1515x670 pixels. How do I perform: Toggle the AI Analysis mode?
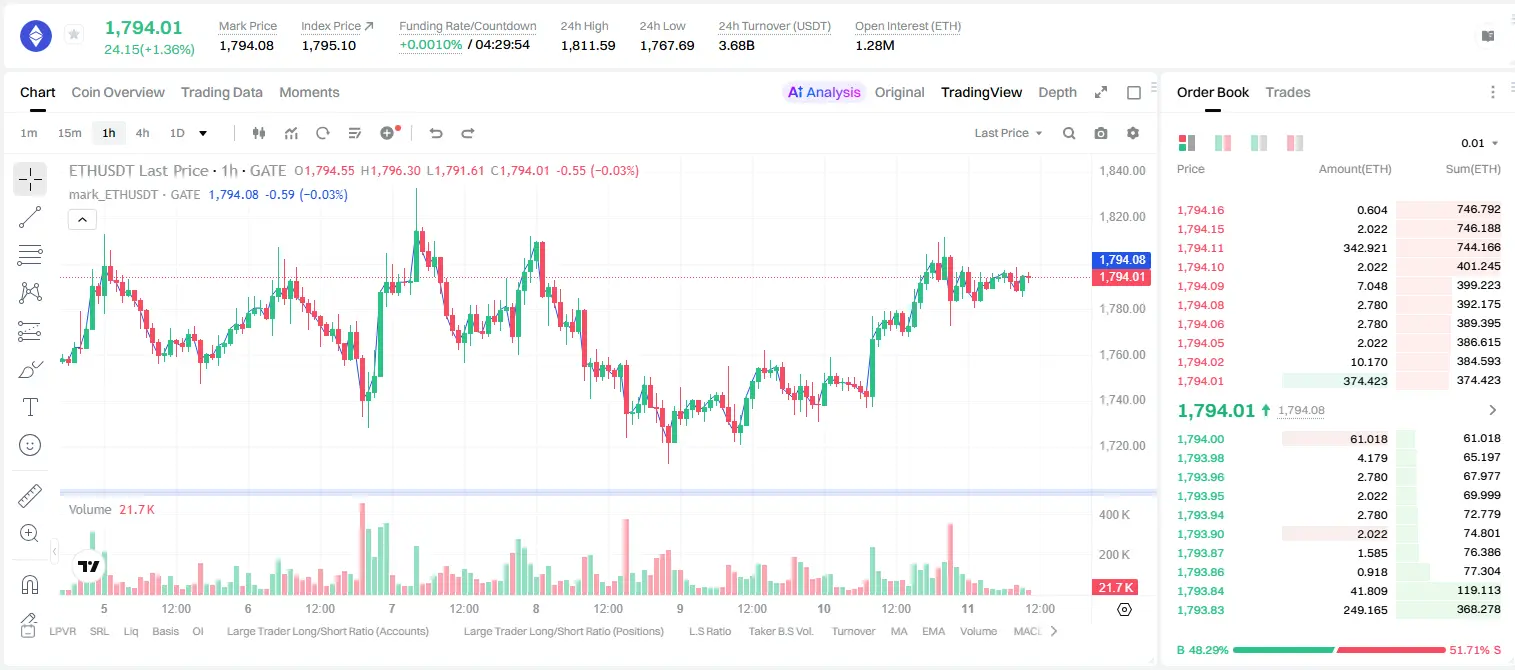(x=824, y=92)
